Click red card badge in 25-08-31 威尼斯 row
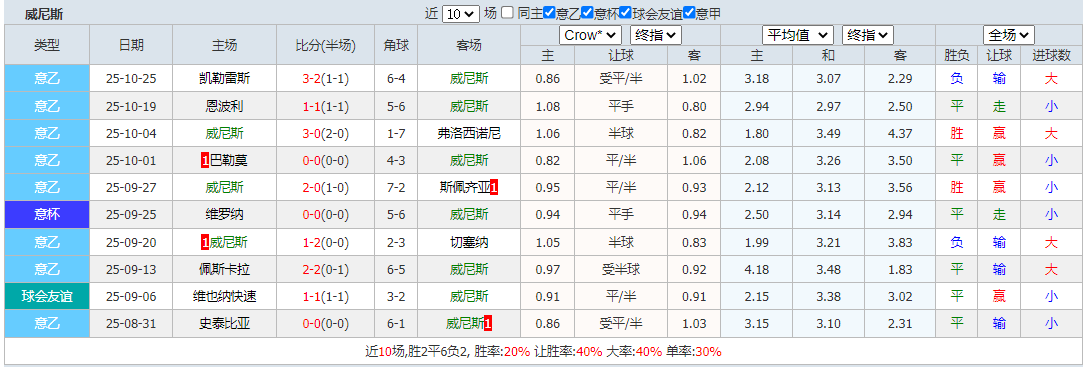 (x=488, y=323)
